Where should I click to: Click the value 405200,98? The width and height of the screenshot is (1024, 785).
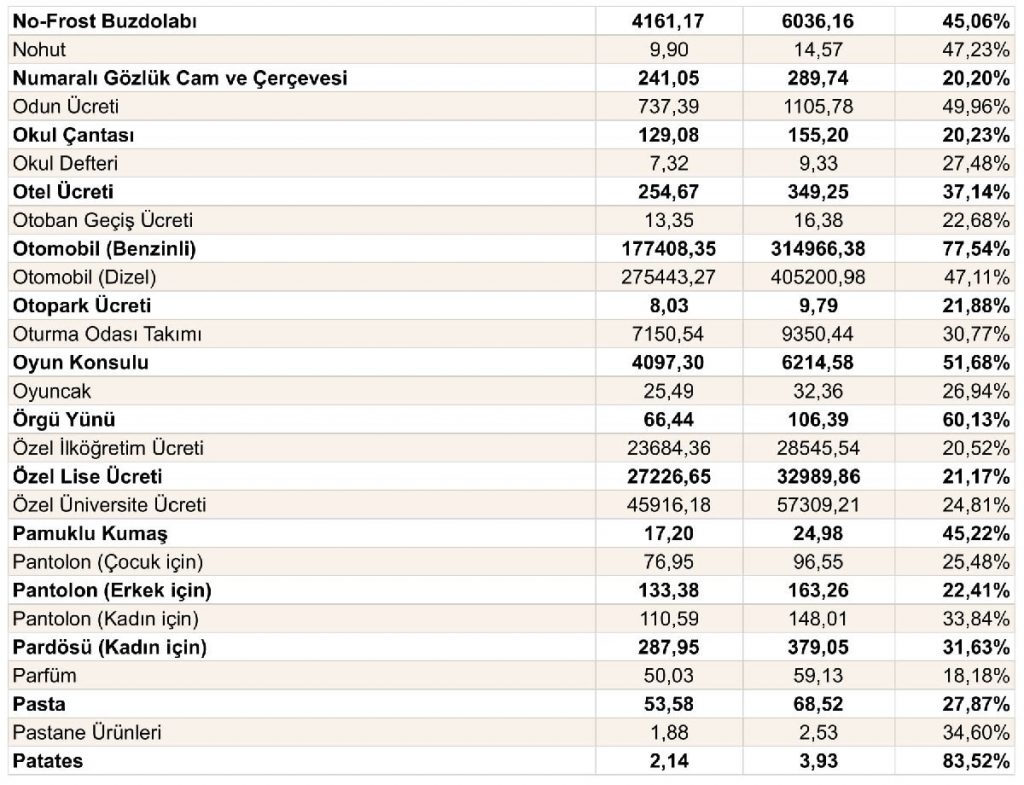[x=818, y=278]
